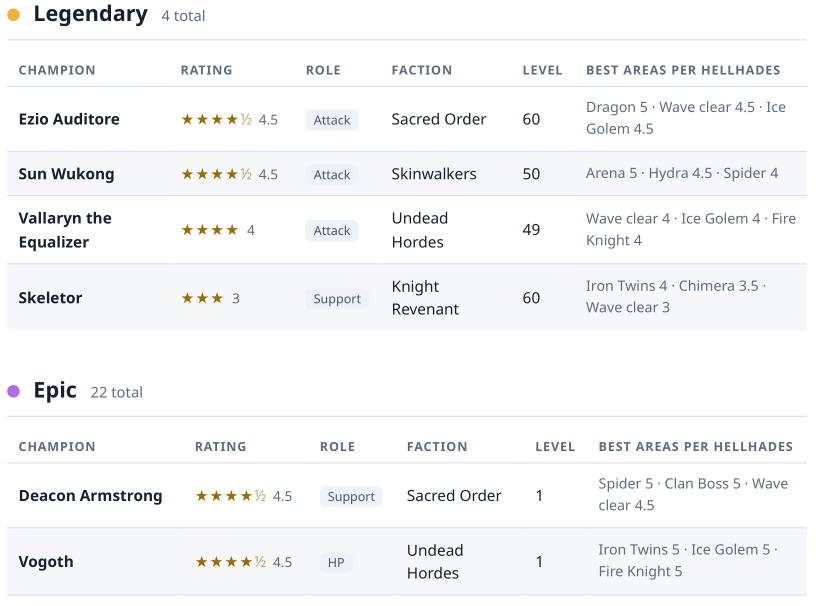Screen dimensions: 816x606
Task: Click the purple Epic rarity dot
Action: point(14,392)
